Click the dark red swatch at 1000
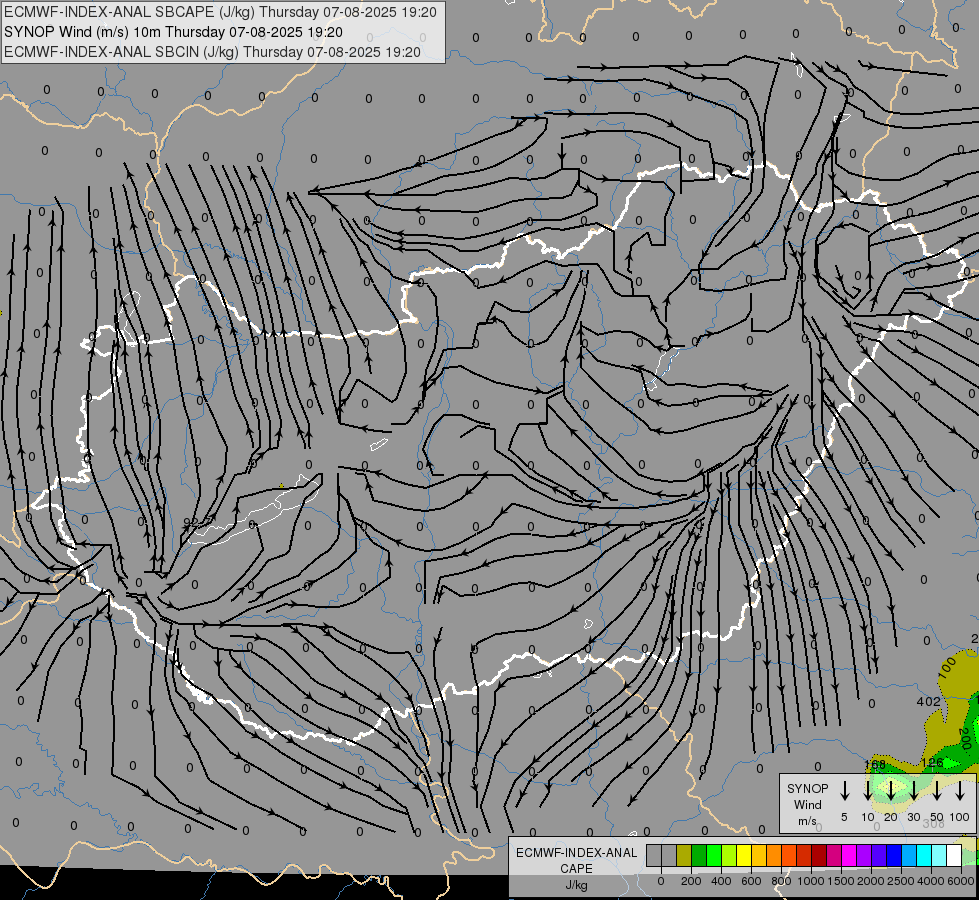 (x=819, y=856)
